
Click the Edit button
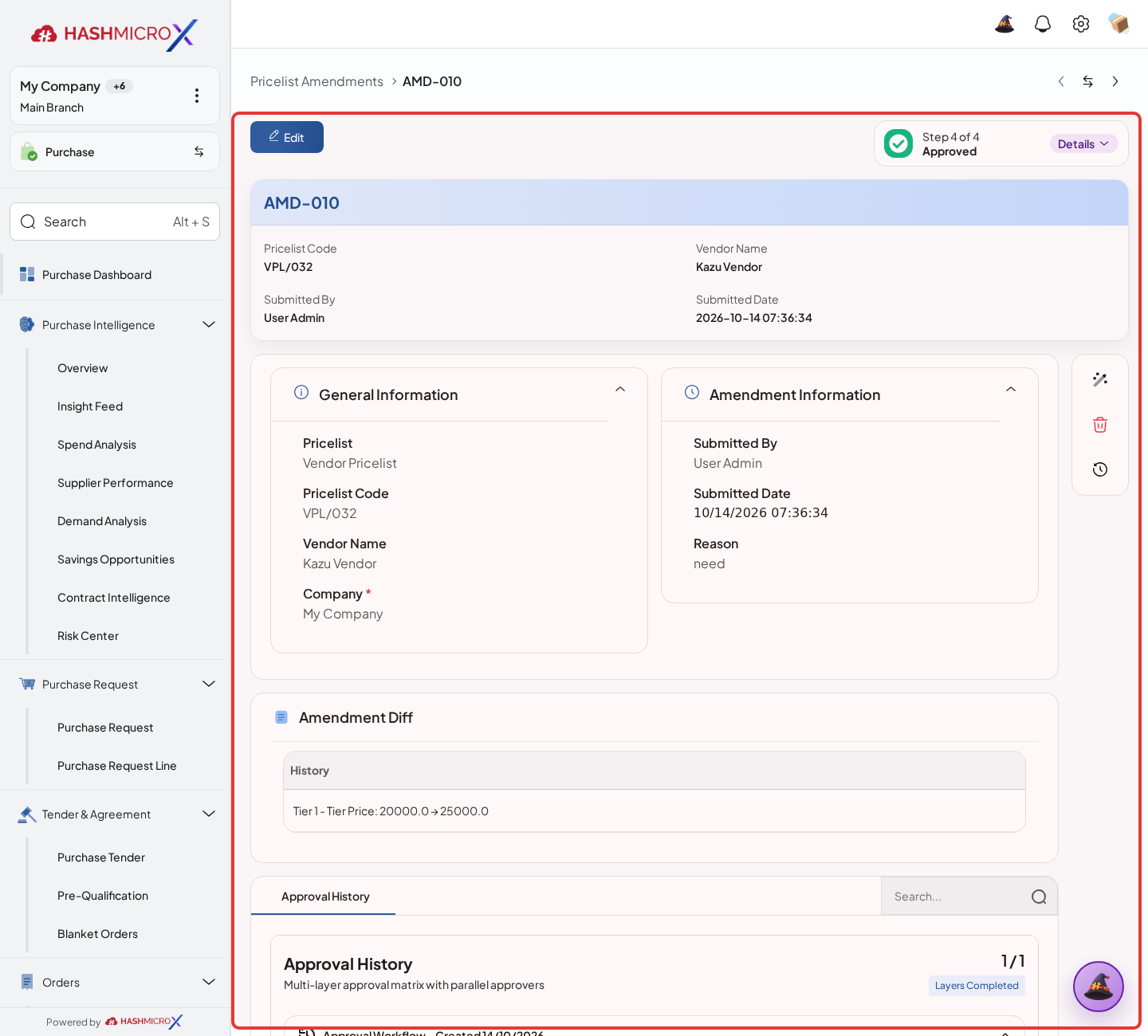(287, 137)
